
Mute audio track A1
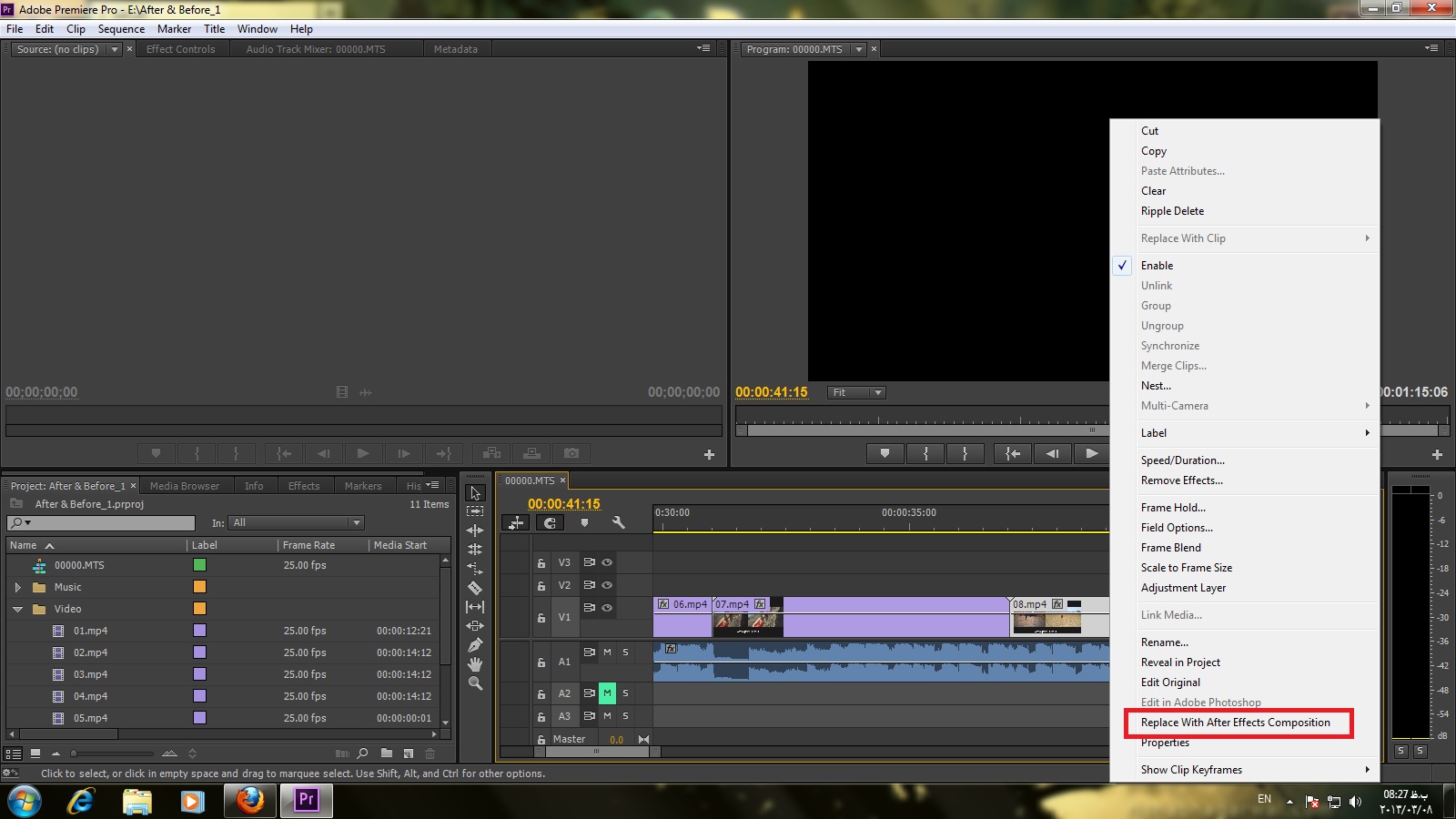607,652
